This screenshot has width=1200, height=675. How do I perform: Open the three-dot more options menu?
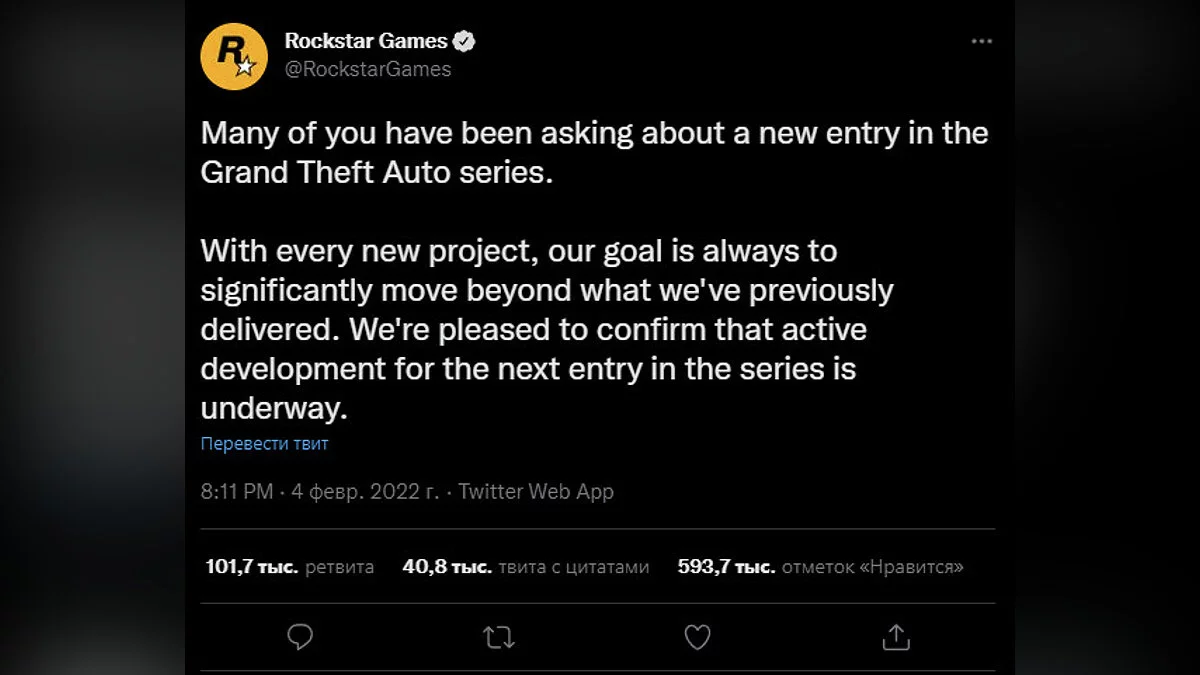(983, 42)
